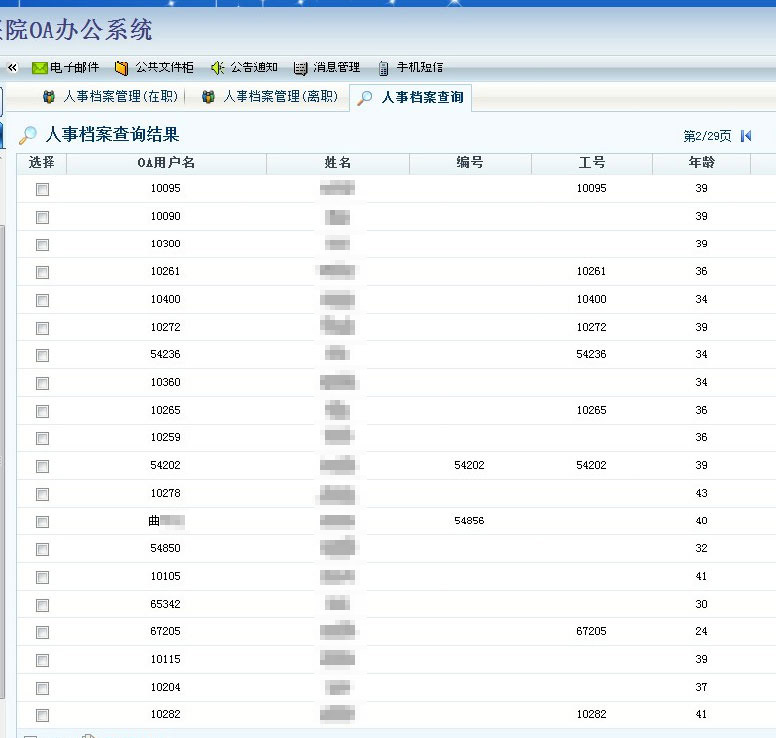The image size is (776, 738).
Task: Click the 手机短信 phone icon
Action: pos(383,68)
